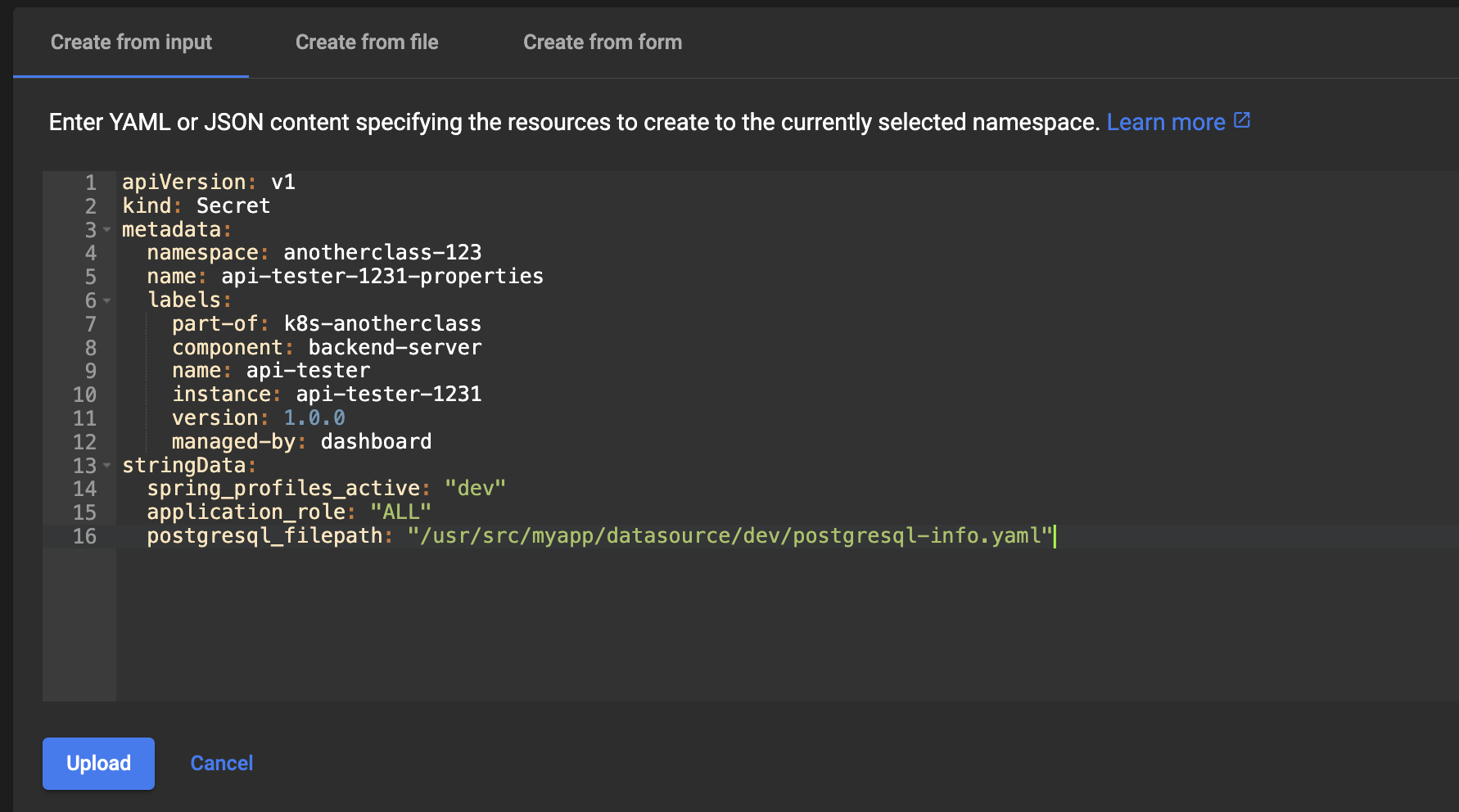Fold the stringData block arrow
This screenshot has height=812, width=1459.
(106, 466)
